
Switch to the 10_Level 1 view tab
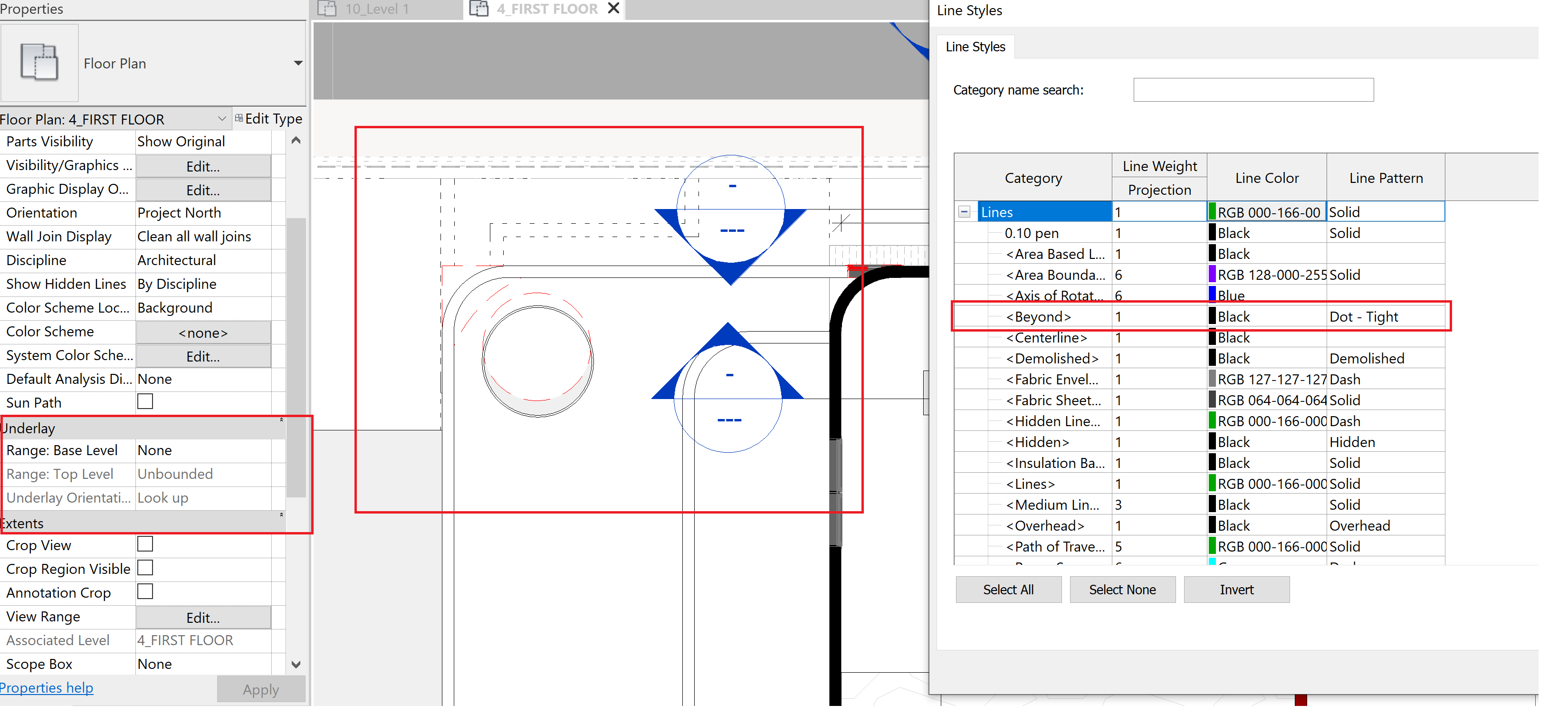tap(377, 9)
